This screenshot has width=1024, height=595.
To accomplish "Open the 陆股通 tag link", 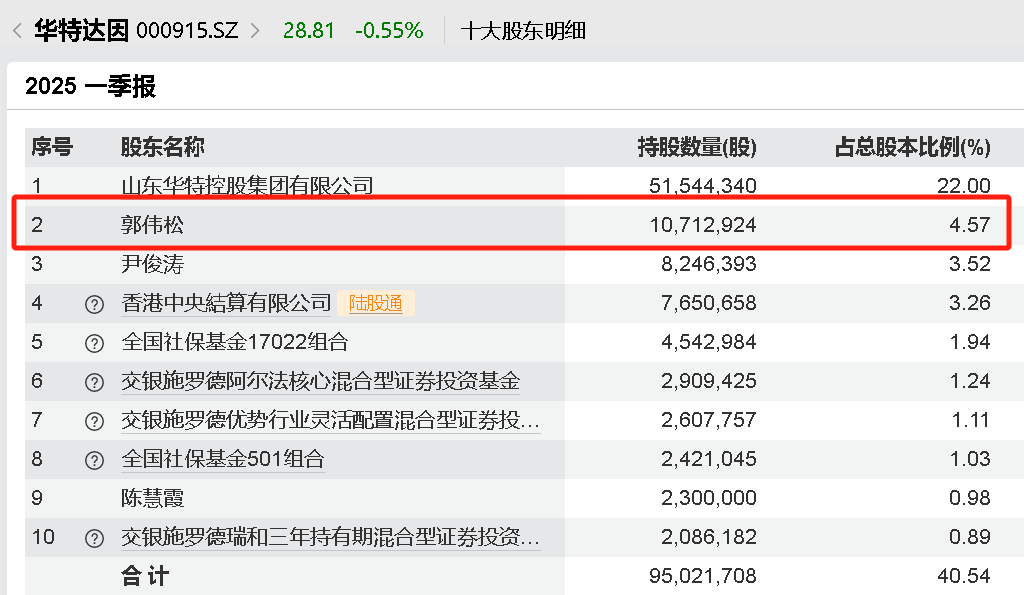I will [x=376, y=303].
